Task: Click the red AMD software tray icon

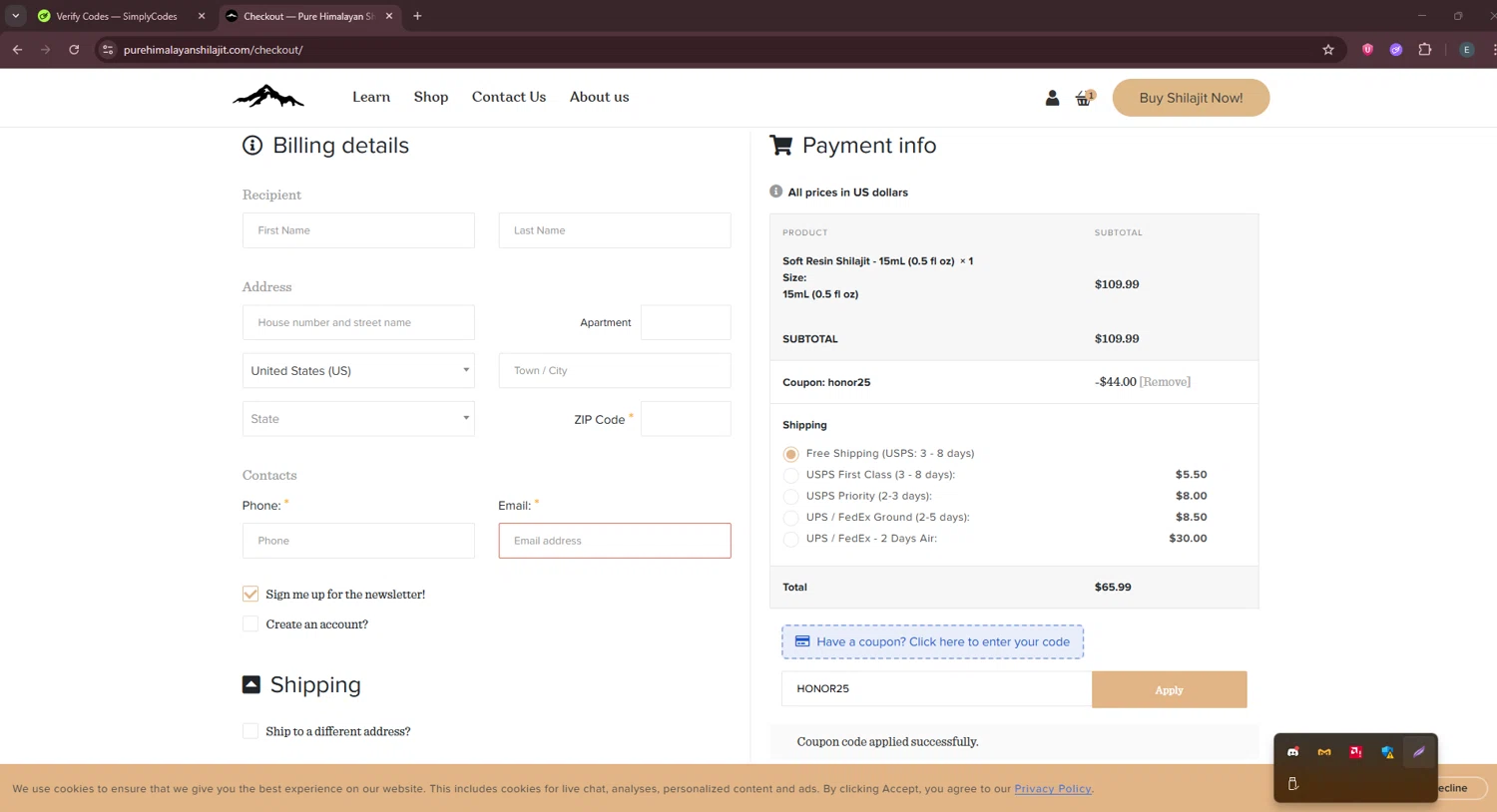Action: point(1355,752)
